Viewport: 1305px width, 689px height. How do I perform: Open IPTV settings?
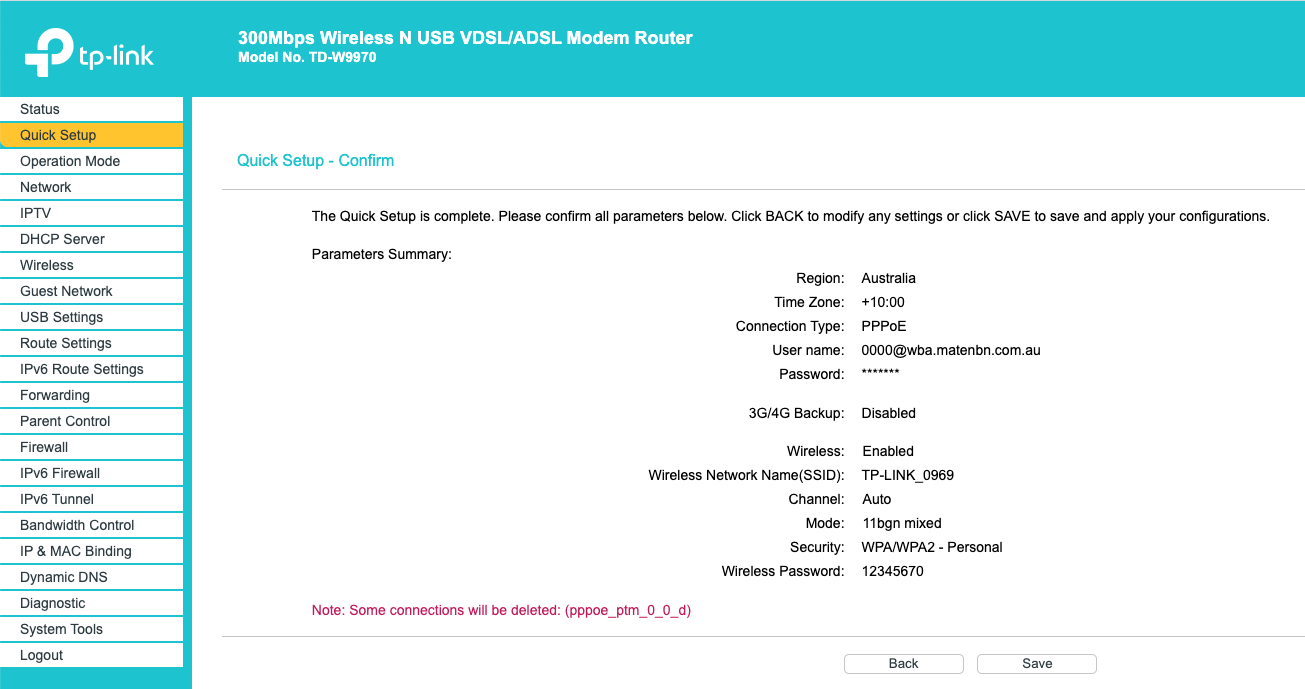point(91,213)
